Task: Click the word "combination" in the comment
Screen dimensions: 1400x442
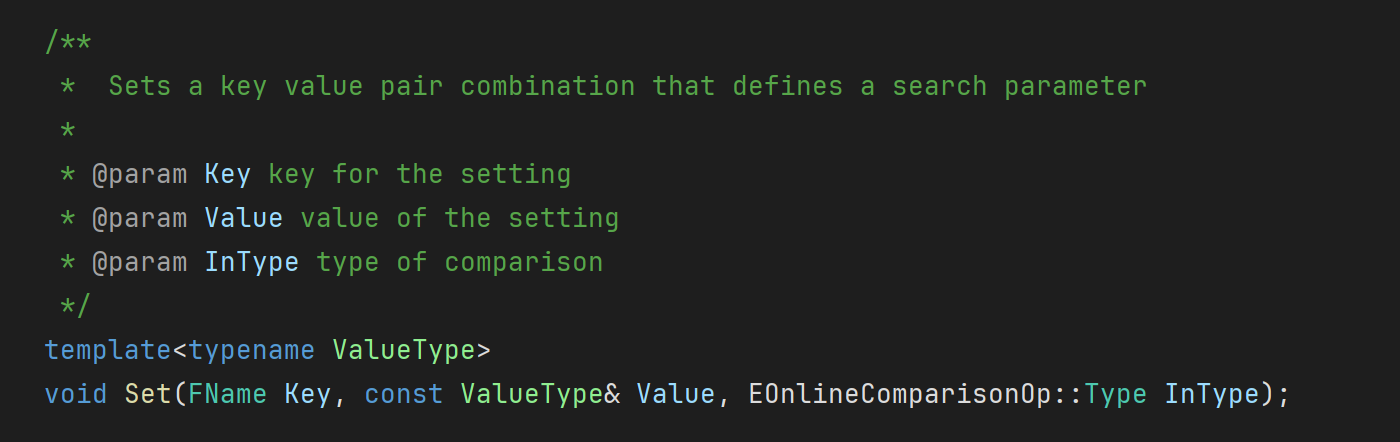Action: click(x=548, y=86)
